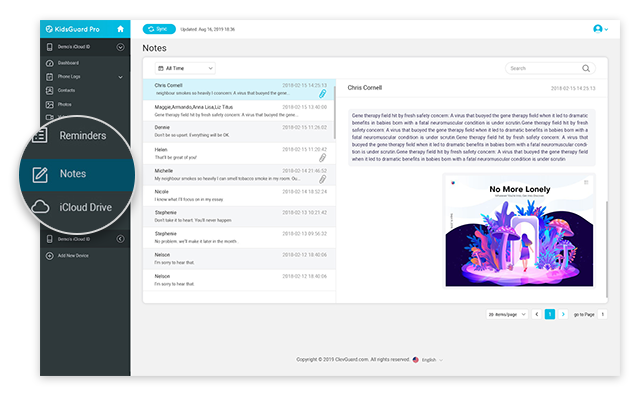Click the search magnifier icon
Viewport: 640px width, 400px height.
pos(586,68)
